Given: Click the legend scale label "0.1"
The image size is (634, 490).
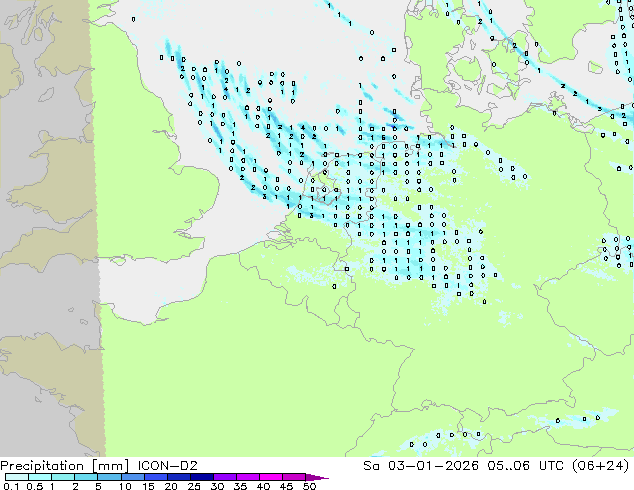Looking at the screenshot, I should (x=11, y=486).
